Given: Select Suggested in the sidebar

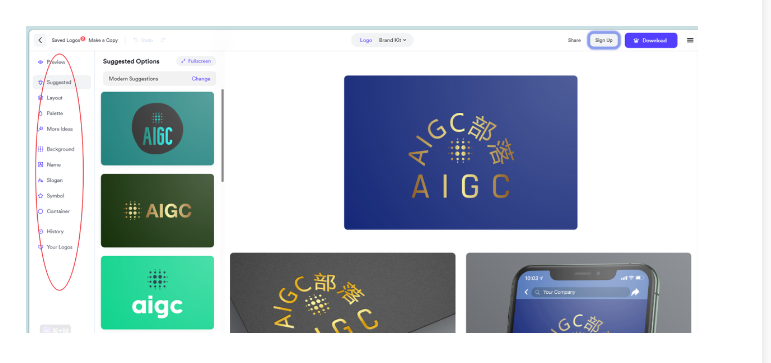Looking at the screenshot, I should pyautogui.click(x=62, y=82).
